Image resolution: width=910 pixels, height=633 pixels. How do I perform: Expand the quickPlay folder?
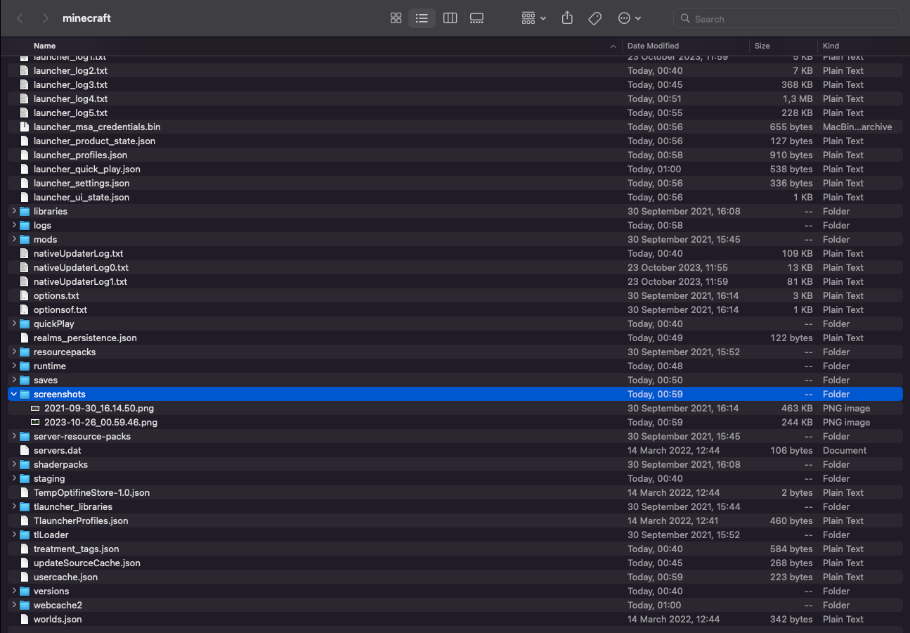click(x=14, y=324)
